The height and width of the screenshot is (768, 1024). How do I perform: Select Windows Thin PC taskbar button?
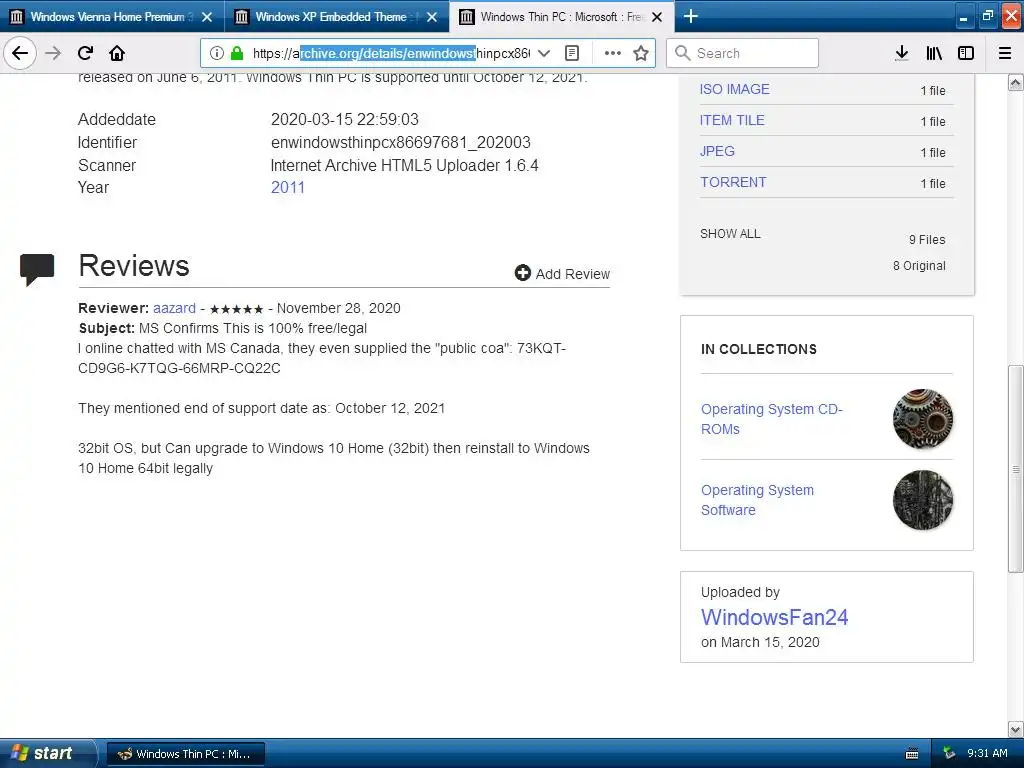click(185, 754)
